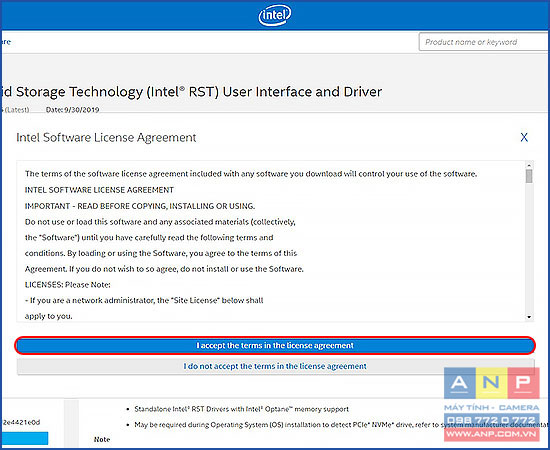This screenshot has width=550, height=450.
Task: Click the blue download button at bottom left
Action: (x=25, y=438)
